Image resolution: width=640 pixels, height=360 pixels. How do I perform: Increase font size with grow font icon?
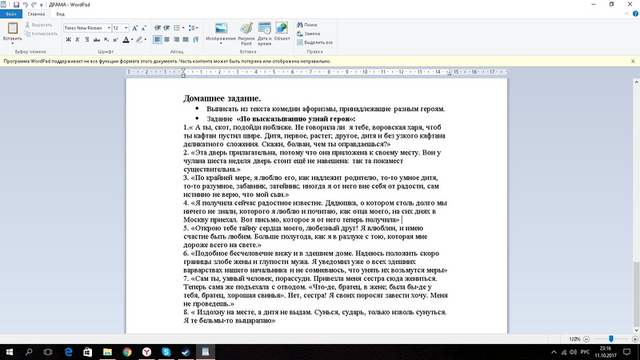click(135, 28)
